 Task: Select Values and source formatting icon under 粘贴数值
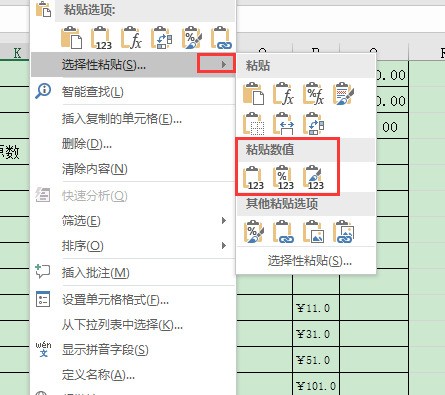pos(313,178)
